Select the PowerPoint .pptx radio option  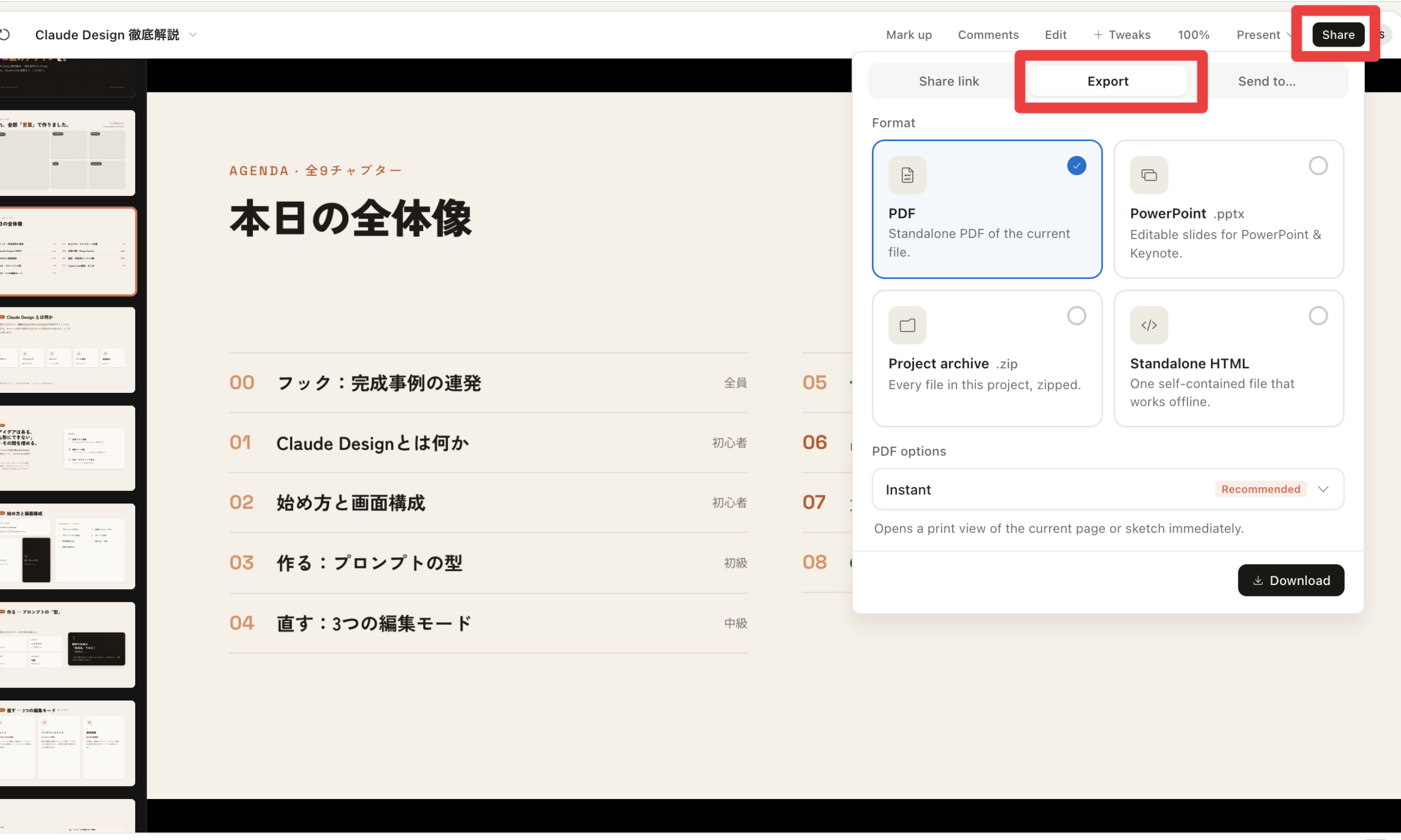pos(1318,166)
